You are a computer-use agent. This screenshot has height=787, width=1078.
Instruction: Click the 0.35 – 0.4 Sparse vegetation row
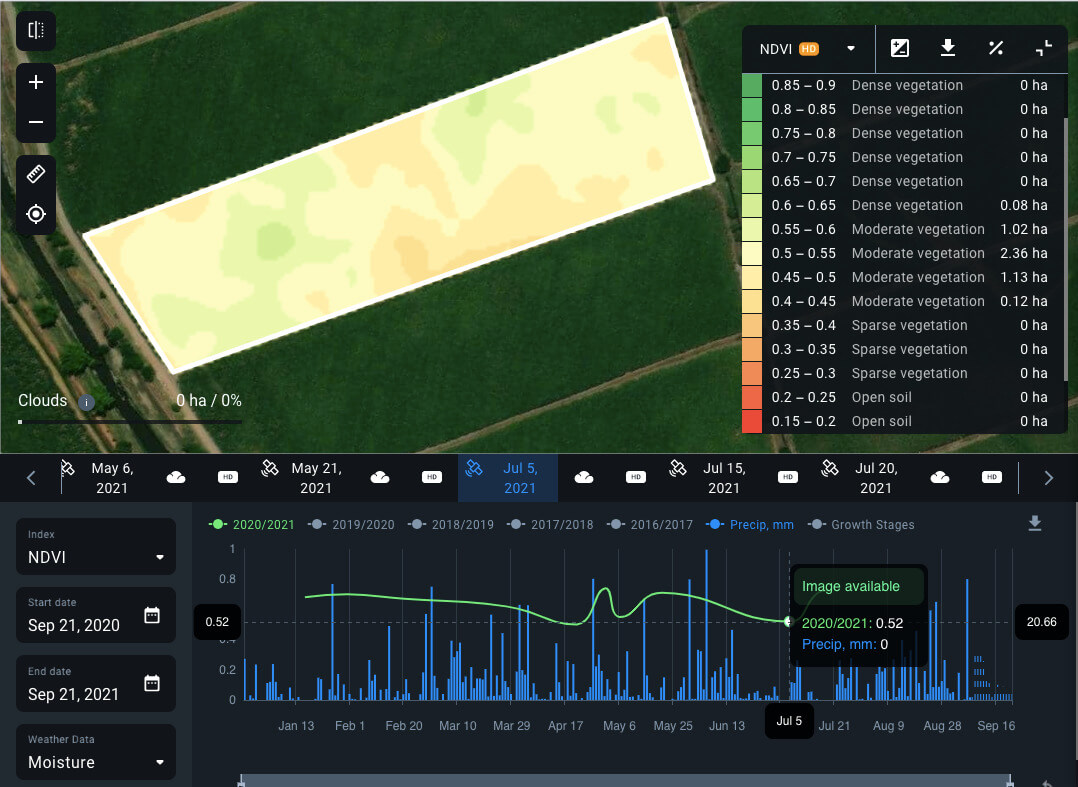coord(904,325)
